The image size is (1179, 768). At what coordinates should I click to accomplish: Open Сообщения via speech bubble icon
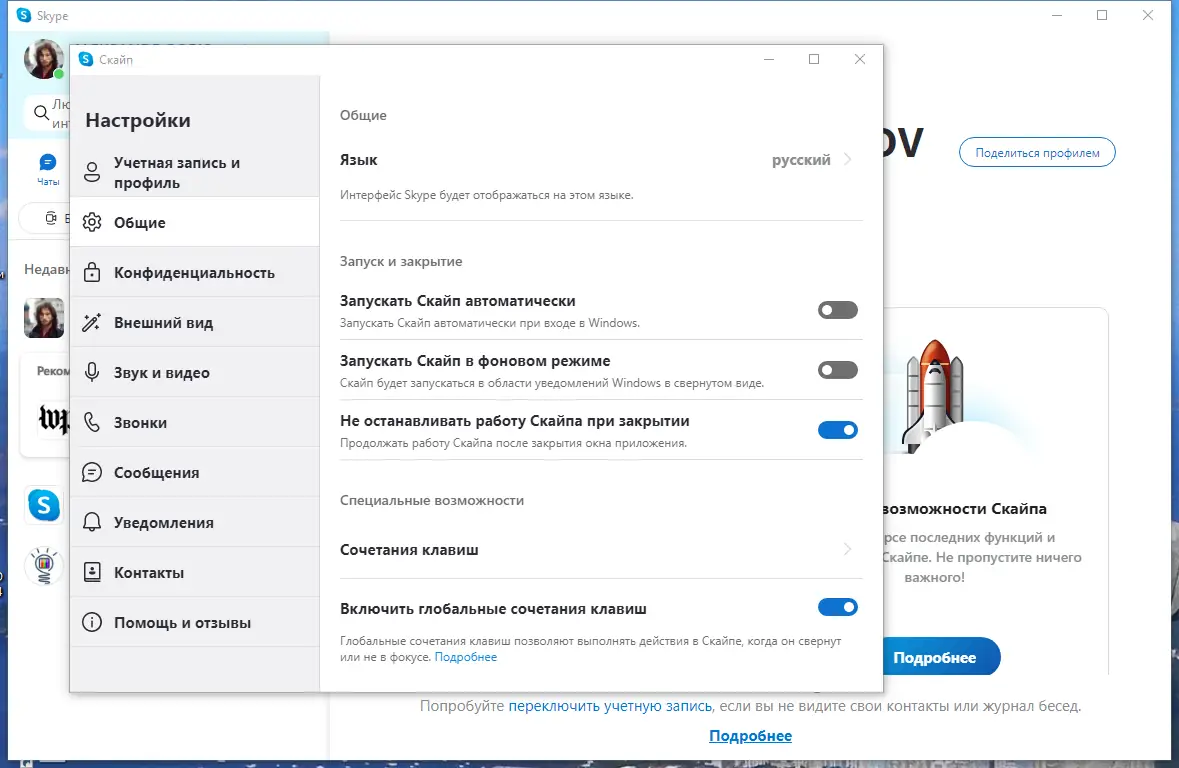tap(92, 472)
